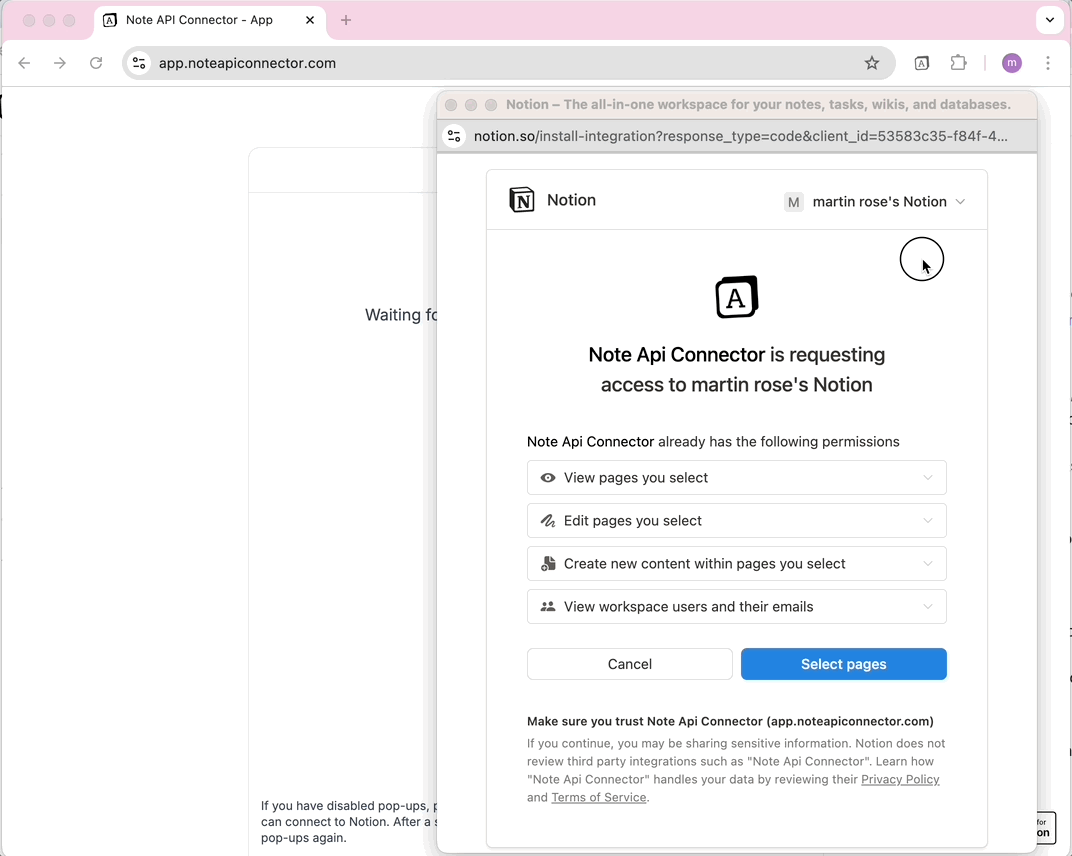Open martin rose's Notion workspace dropdown

pyautogui.click(x=875, y=201)
